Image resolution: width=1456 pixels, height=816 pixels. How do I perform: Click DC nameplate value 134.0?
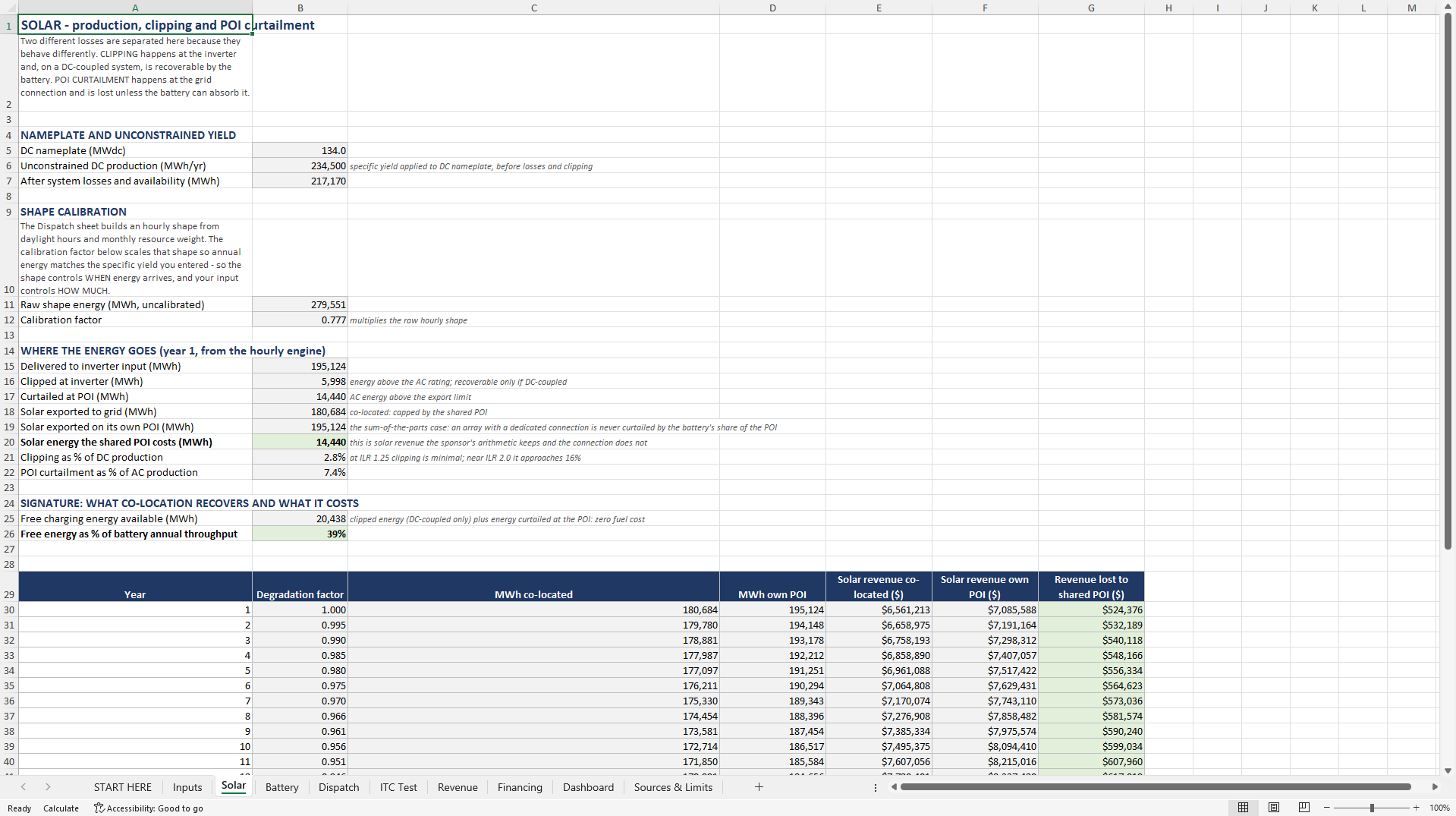[300, 150]
